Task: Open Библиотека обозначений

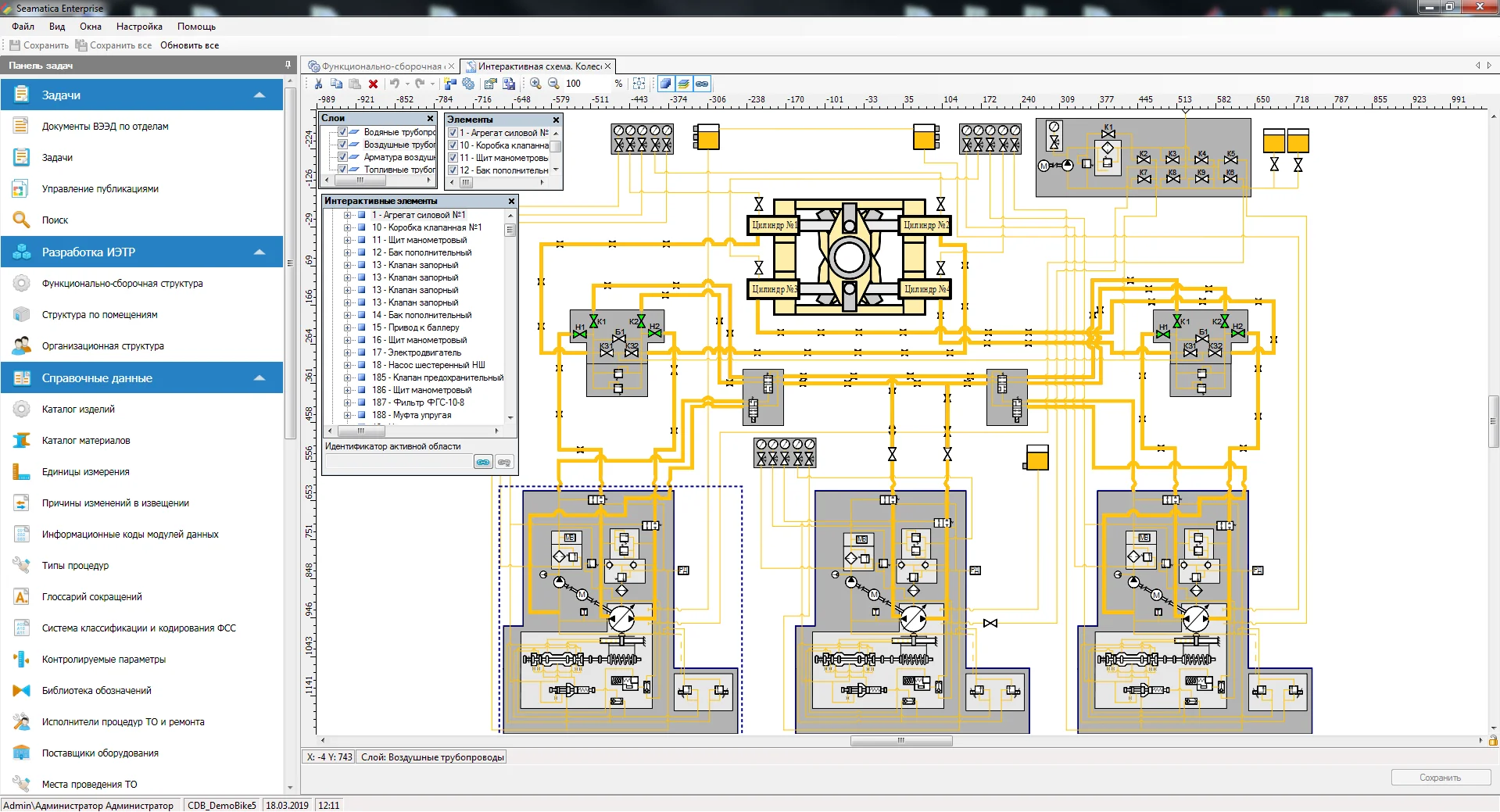Action: pos(97,690)
